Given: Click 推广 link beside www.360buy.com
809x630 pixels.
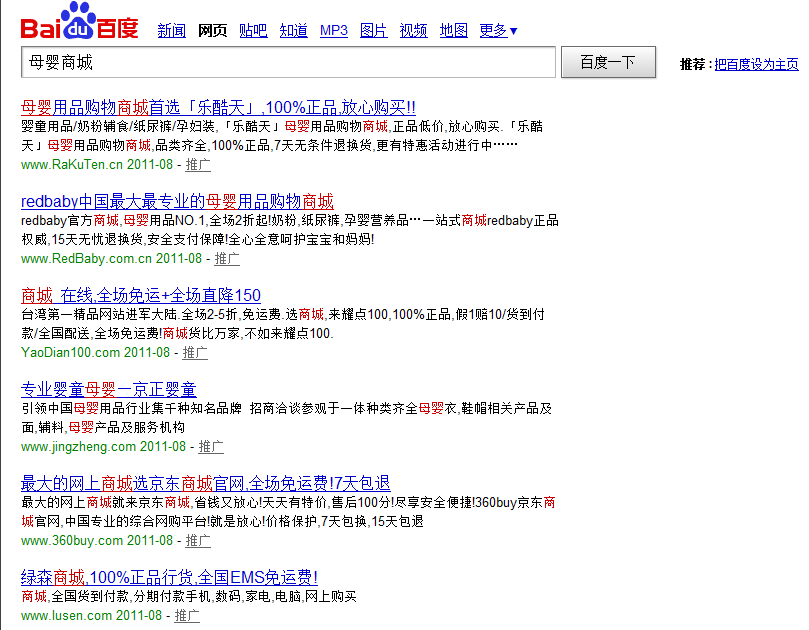Looking at the screenshot, I should 198,541.
